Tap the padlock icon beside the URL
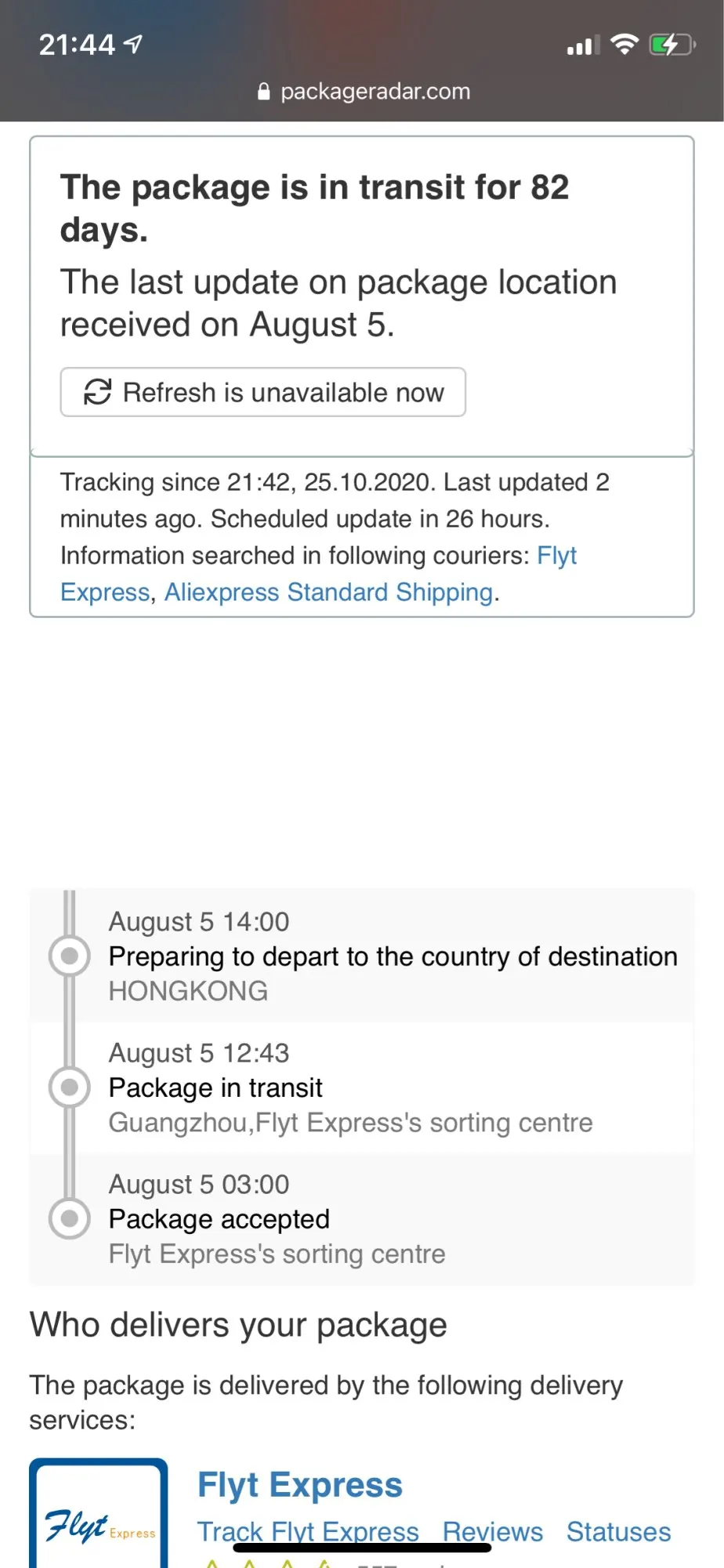 [x=264, y=92]
